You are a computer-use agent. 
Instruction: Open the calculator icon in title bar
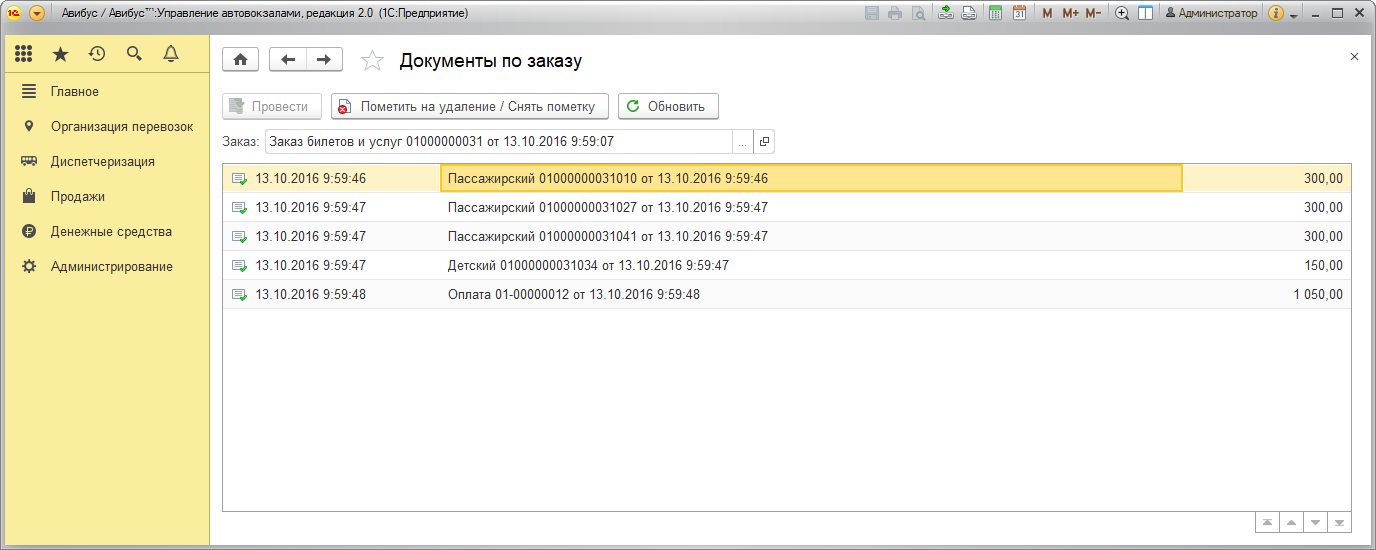[995, 13]
